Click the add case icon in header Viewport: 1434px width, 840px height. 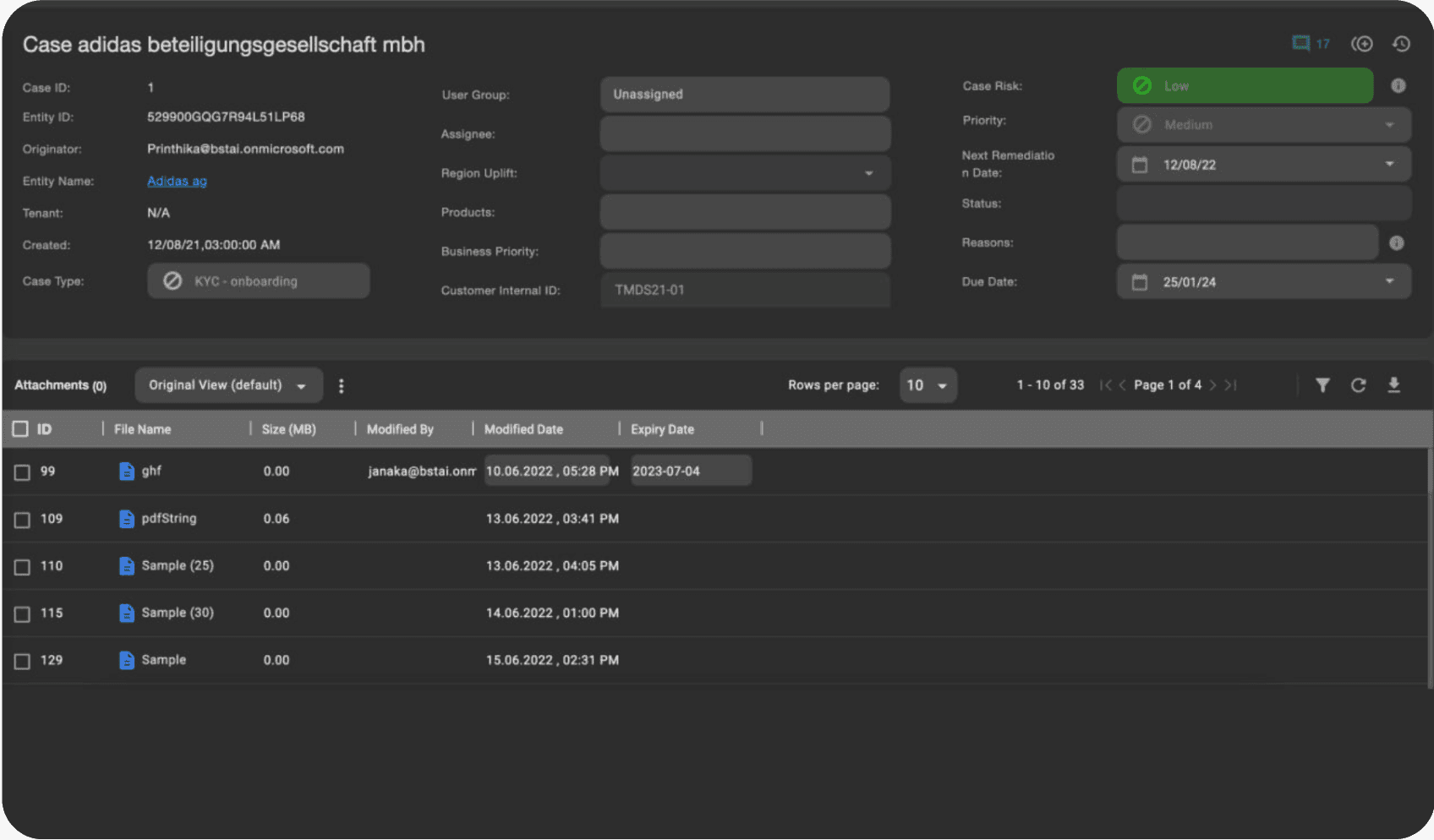point(1361,44)
